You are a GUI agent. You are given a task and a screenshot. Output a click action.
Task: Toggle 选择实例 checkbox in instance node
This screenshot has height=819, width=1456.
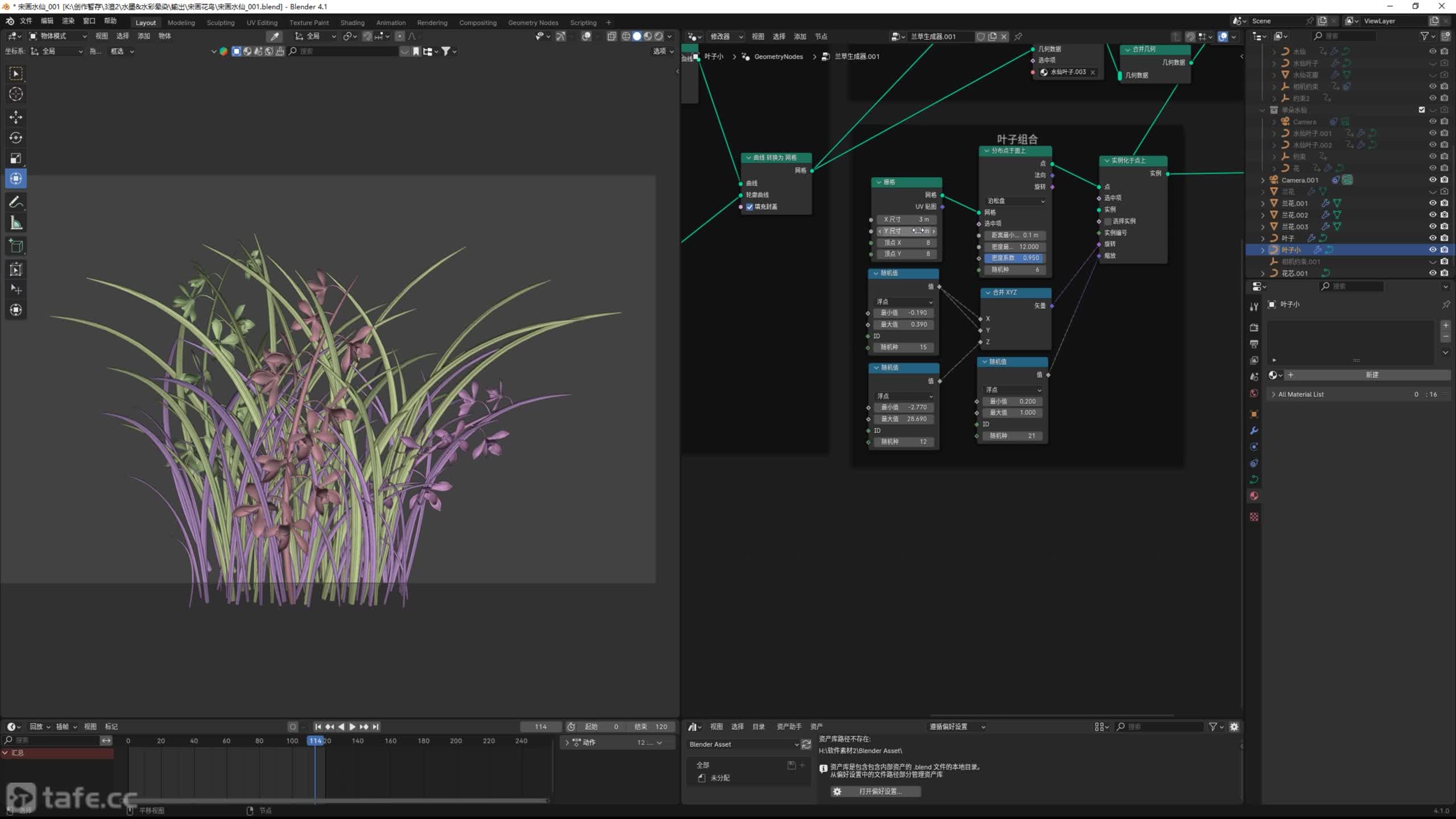[x=1108, y=221]
